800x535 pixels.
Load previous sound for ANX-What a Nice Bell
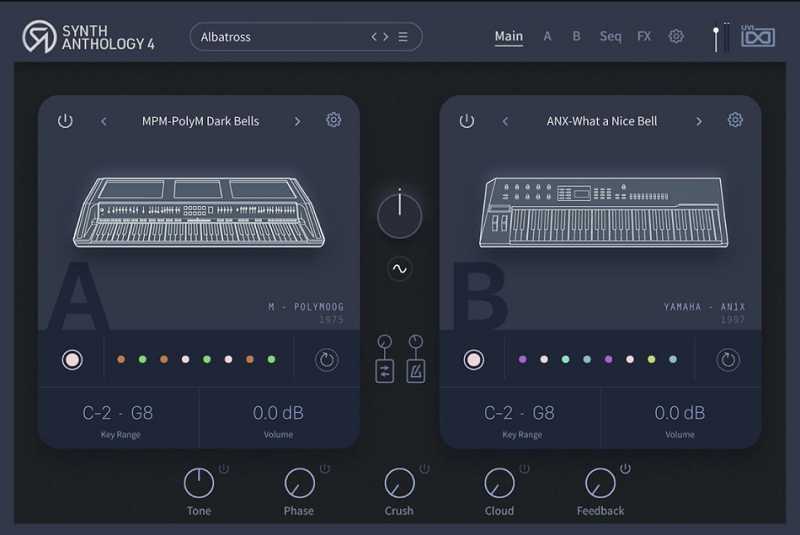coord(505,121)
